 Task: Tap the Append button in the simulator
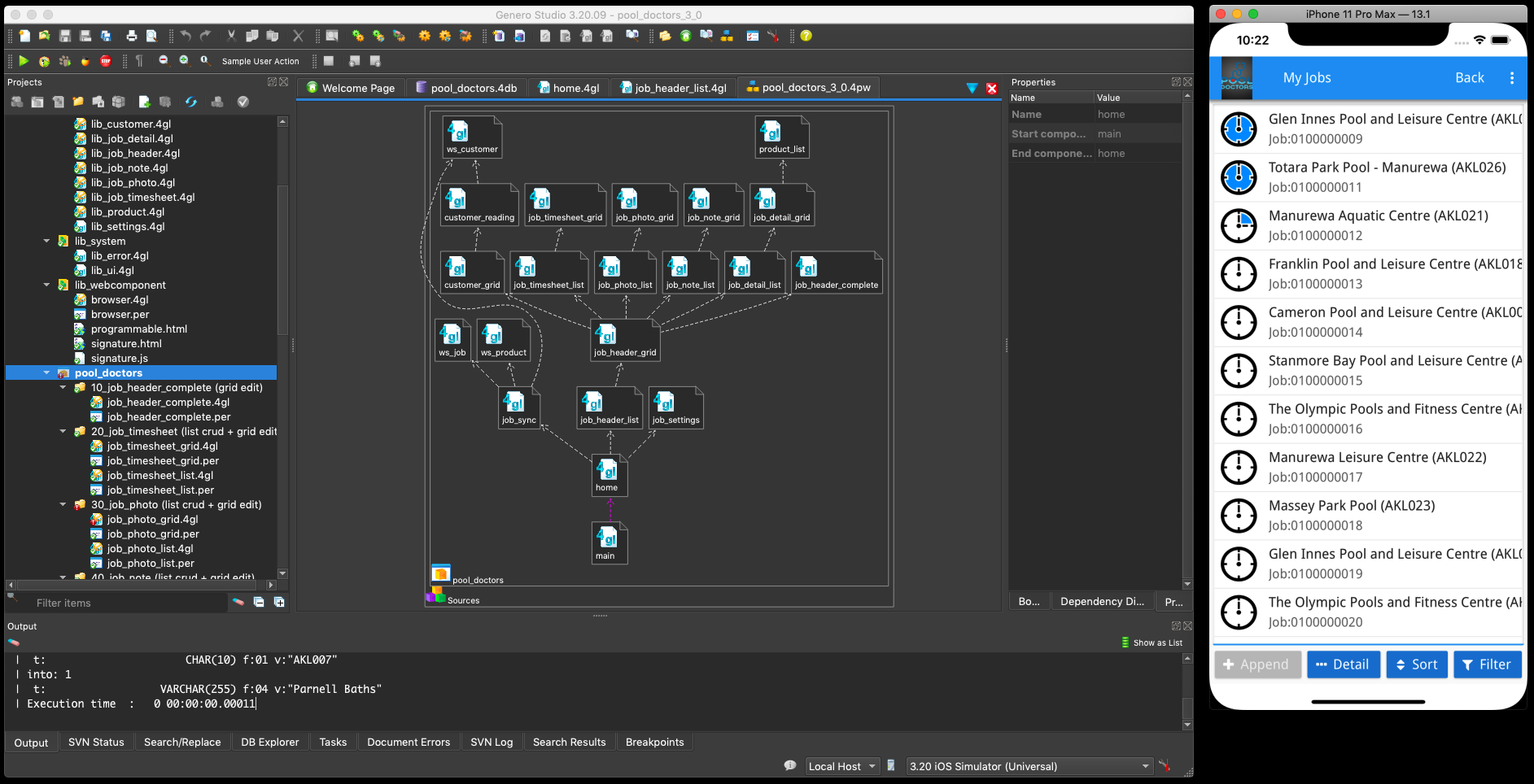[1257, 664]
